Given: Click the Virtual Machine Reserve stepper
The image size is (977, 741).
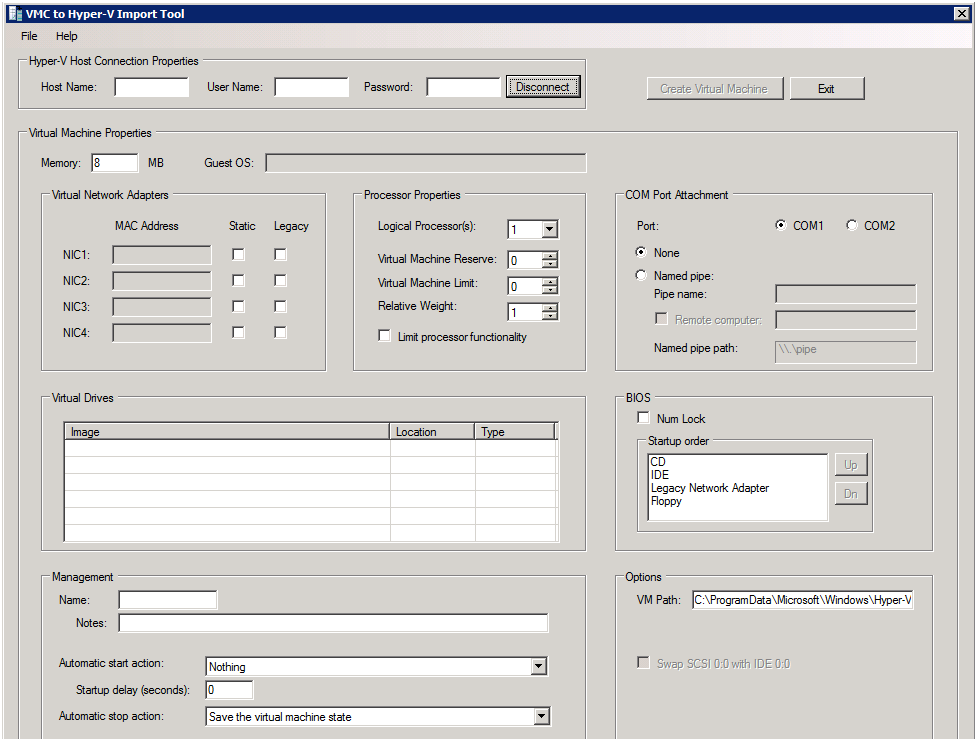Looking at the screenshot, I should 550,260.
